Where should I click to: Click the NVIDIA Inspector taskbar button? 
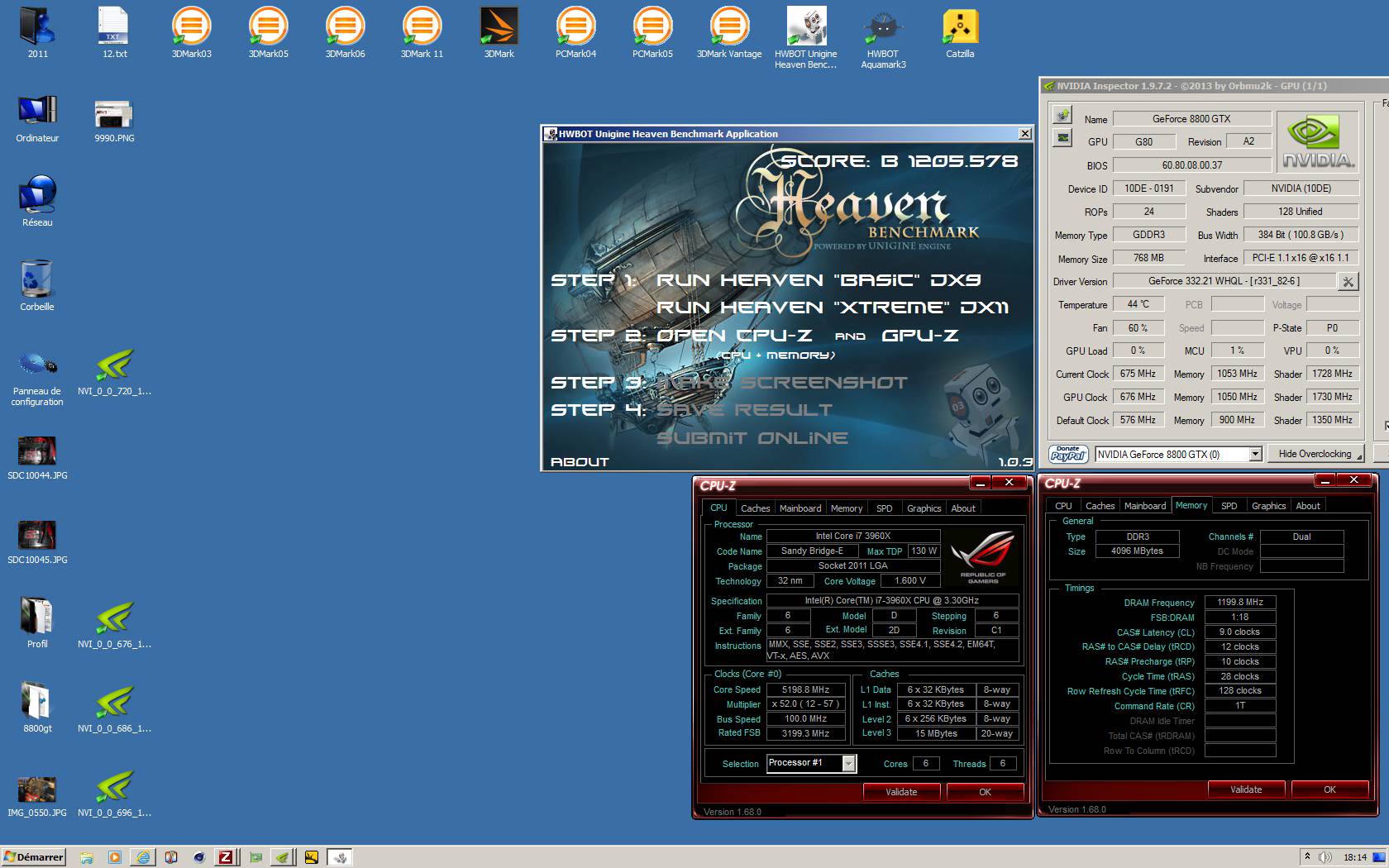tap(282, 857)
